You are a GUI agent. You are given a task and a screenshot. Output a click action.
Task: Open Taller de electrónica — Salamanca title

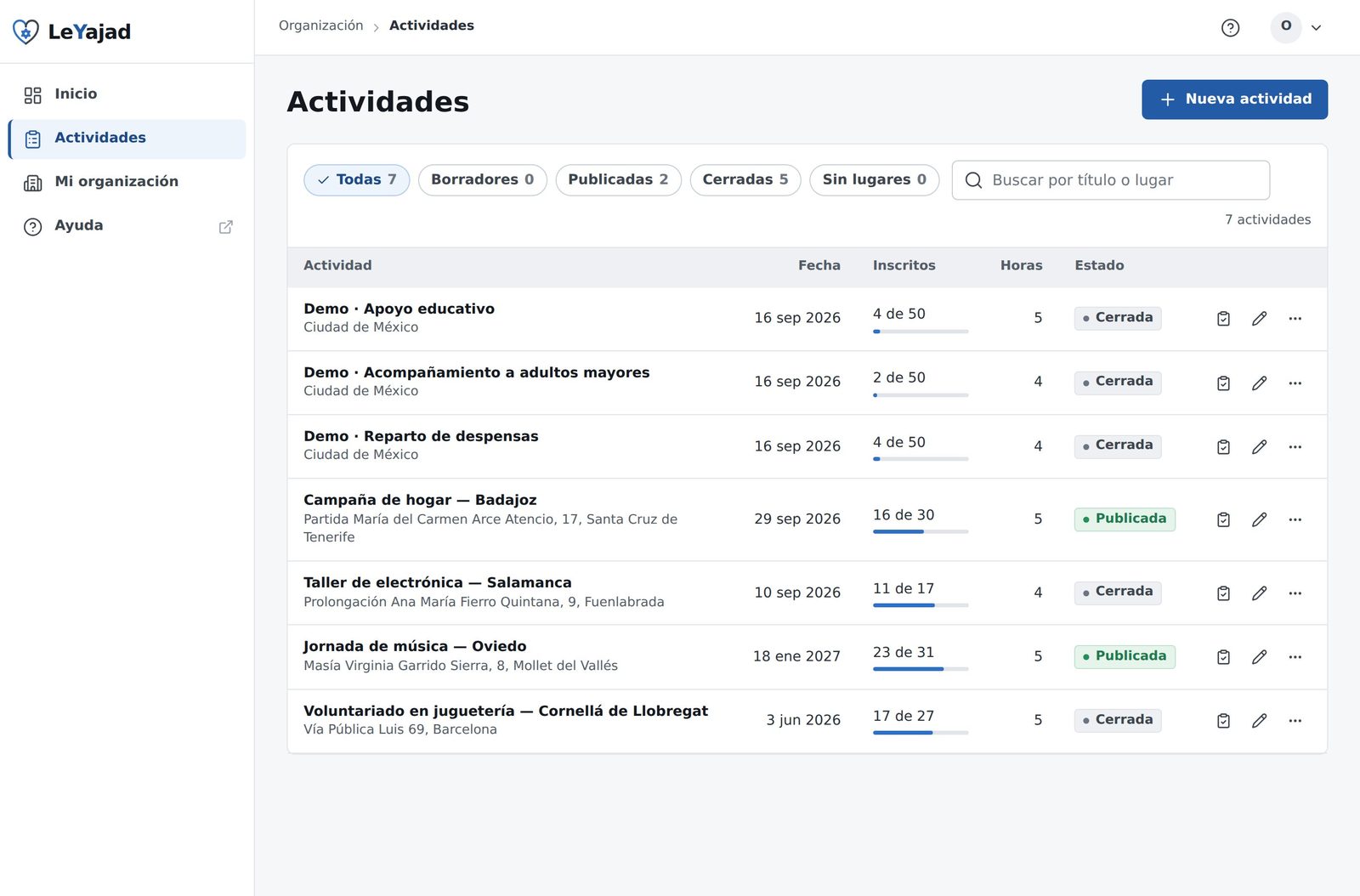438,582
